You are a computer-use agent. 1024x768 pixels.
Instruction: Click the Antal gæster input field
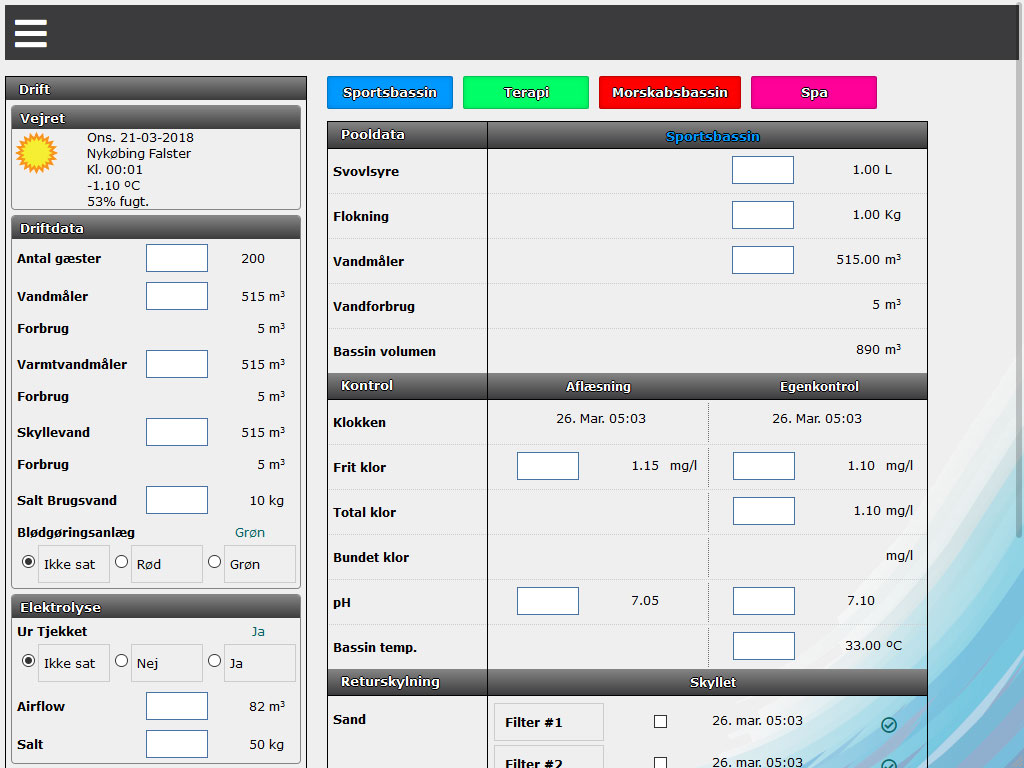tap(177, 258)
